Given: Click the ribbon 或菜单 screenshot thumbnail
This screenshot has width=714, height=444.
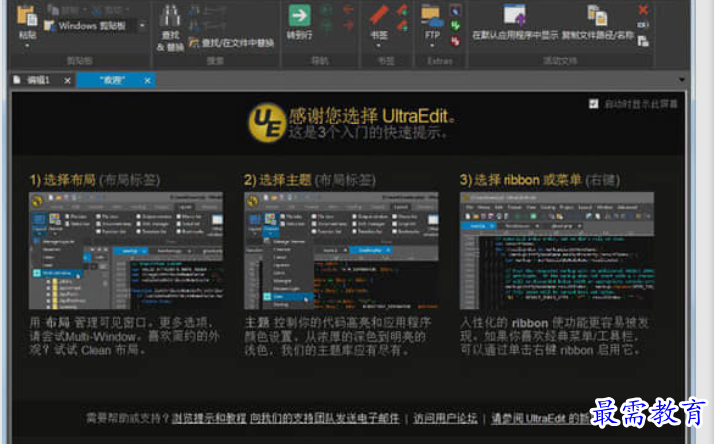Looking at the screenshot, I should 557,251.
